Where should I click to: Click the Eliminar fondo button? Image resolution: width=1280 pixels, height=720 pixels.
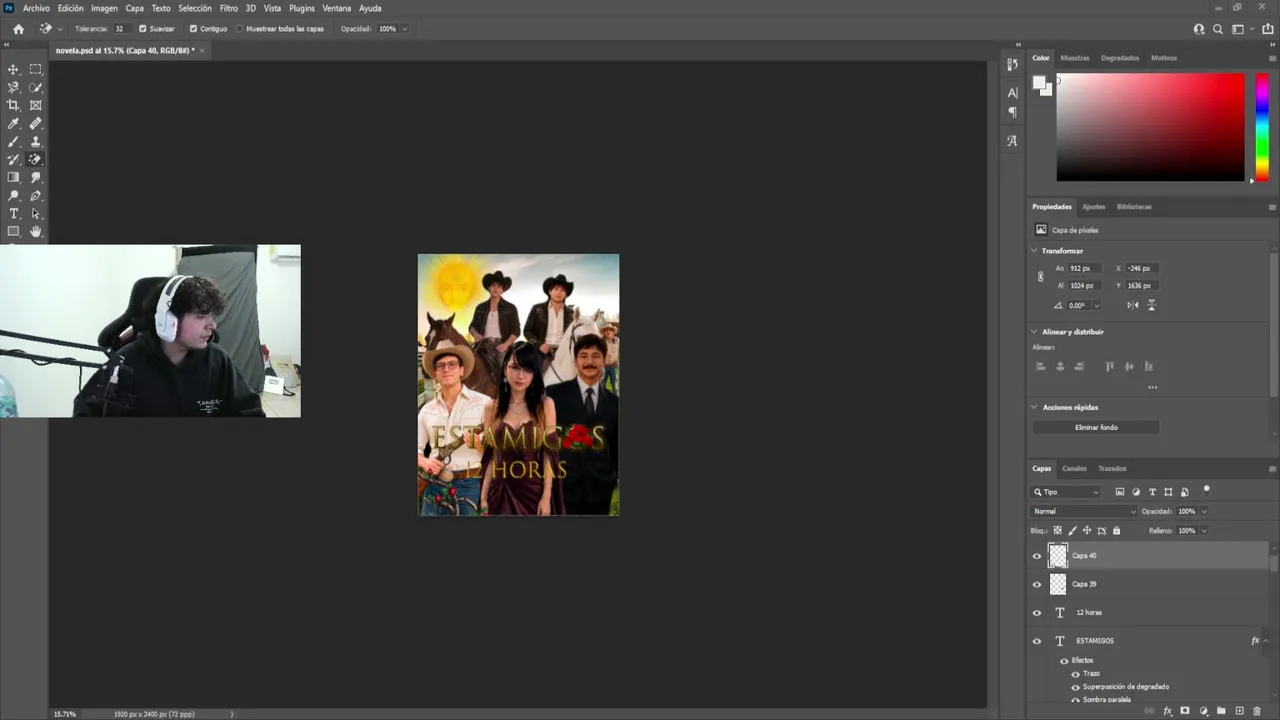[1096, 428]
